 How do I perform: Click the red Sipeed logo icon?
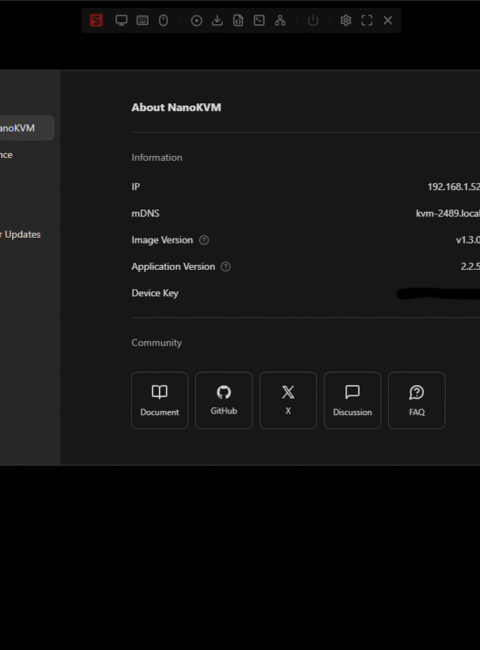[x=96, y=20]
